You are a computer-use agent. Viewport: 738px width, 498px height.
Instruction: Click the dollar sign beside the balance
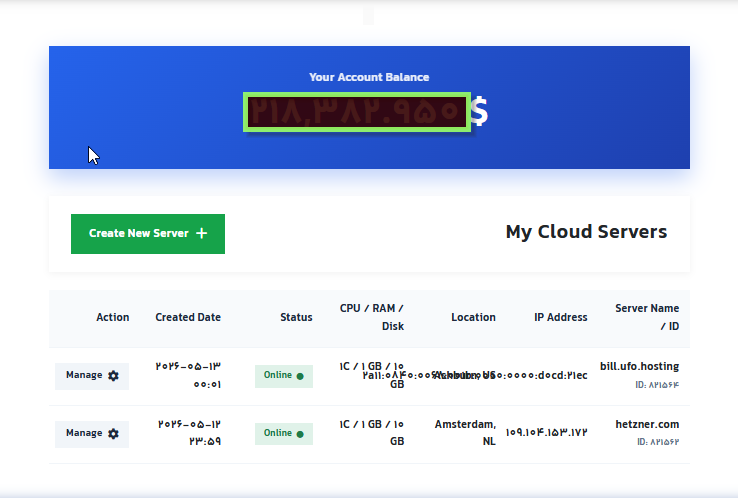479,112
